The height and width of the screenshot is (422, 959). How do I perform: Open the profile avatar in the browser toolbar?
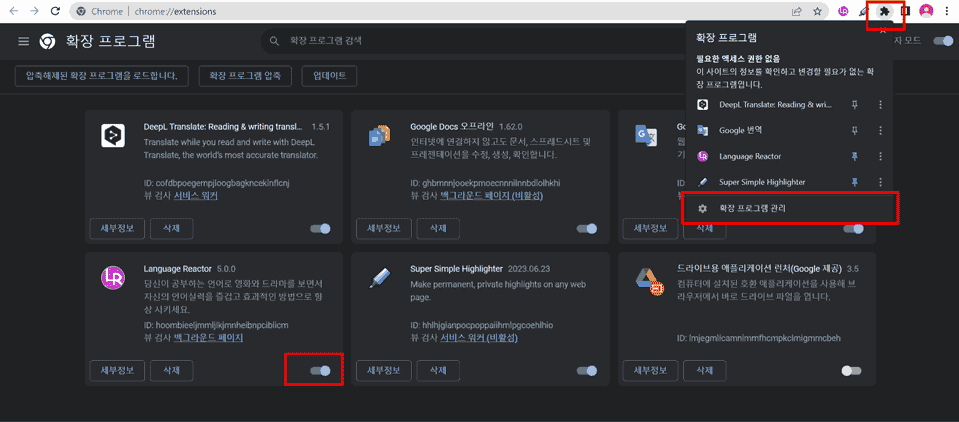(x=927, y=11)
